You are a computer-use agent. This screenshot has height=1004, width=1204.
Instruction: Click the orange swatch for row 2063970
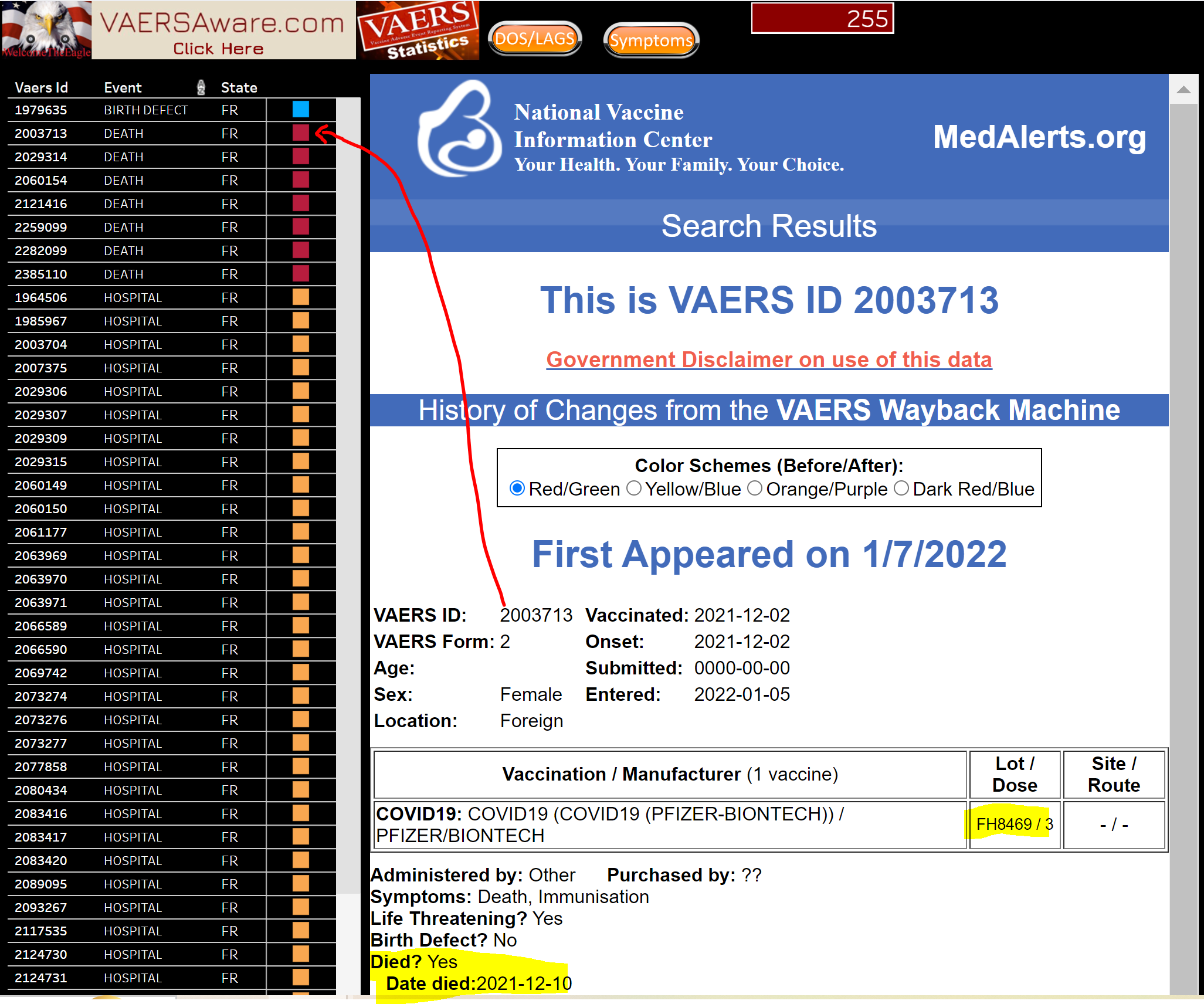tap(301, 578)
